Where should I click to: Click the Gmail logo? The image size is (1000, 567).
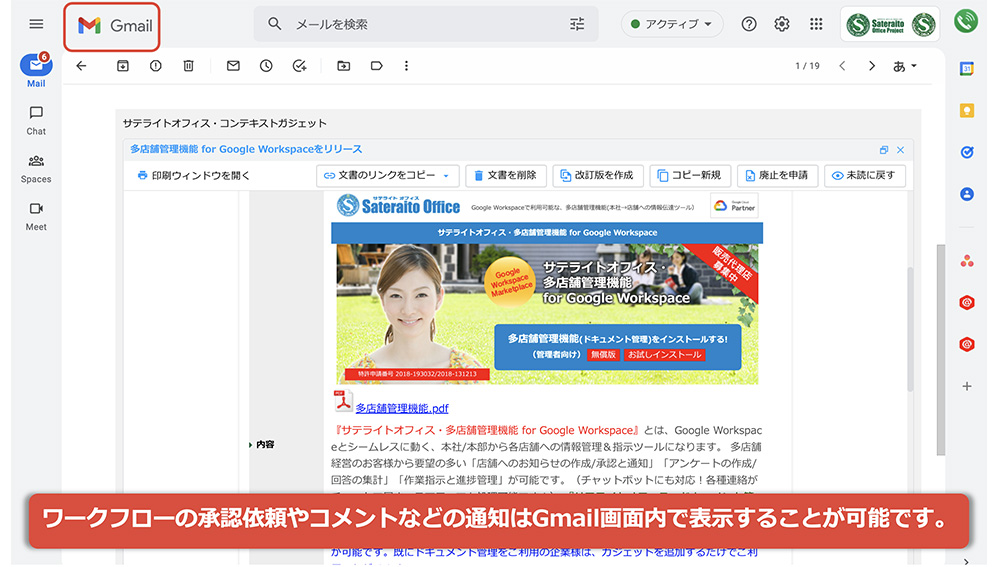115,26
